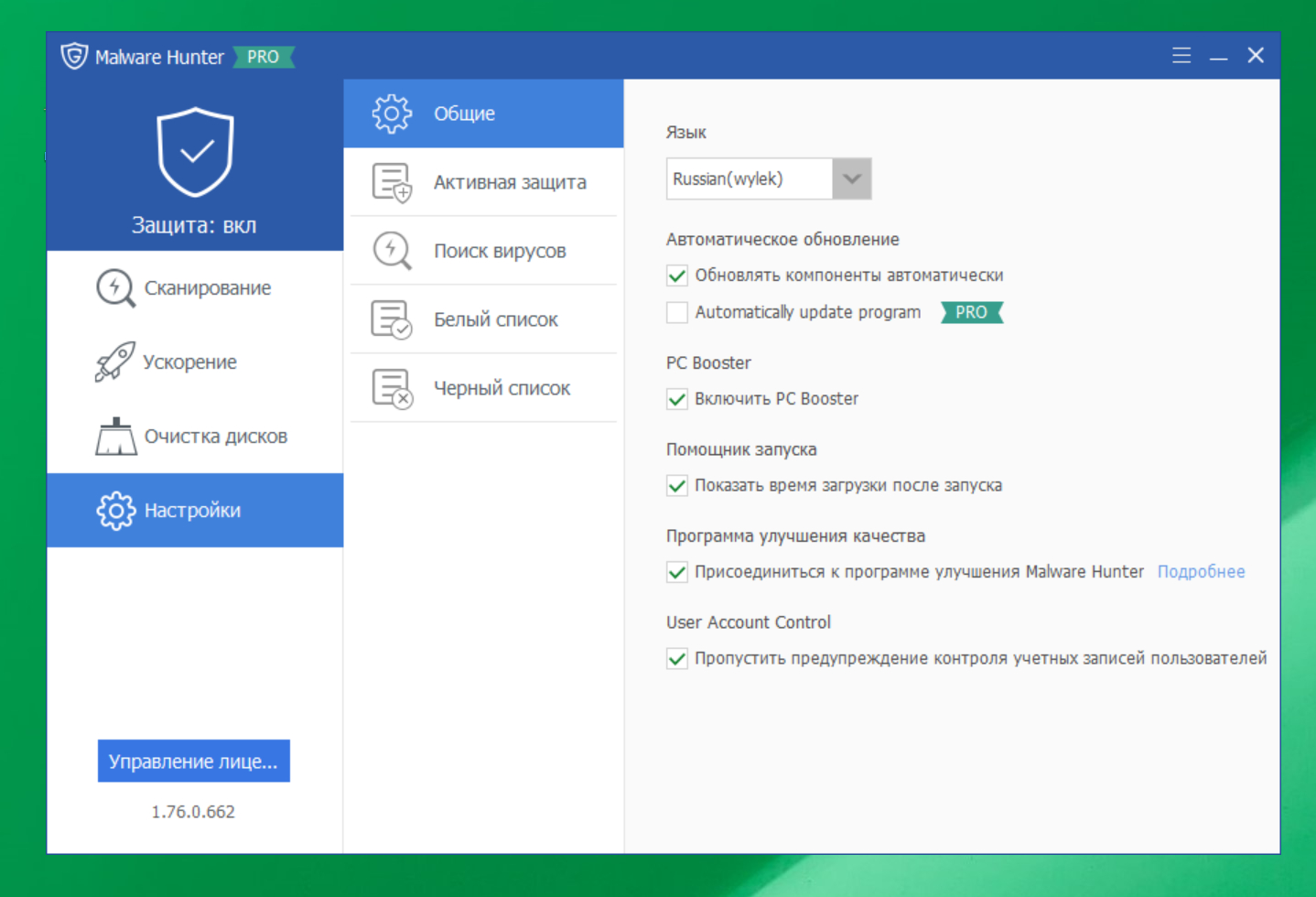This screenshot has height=897, width=1316.
Task: Open the Белый список tab
Action: point(483,319)
